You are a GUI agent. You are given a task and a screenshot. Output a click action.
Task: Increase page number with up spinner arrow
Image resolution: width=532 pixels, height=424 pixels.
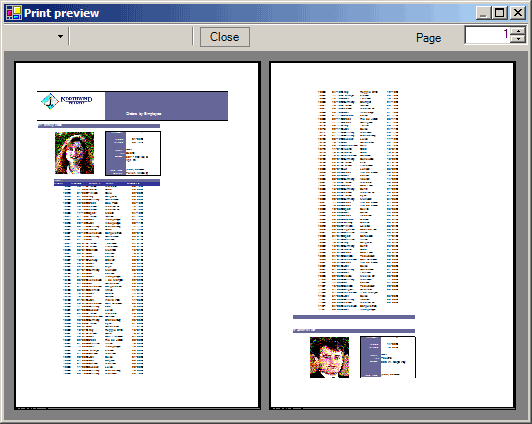518,31
